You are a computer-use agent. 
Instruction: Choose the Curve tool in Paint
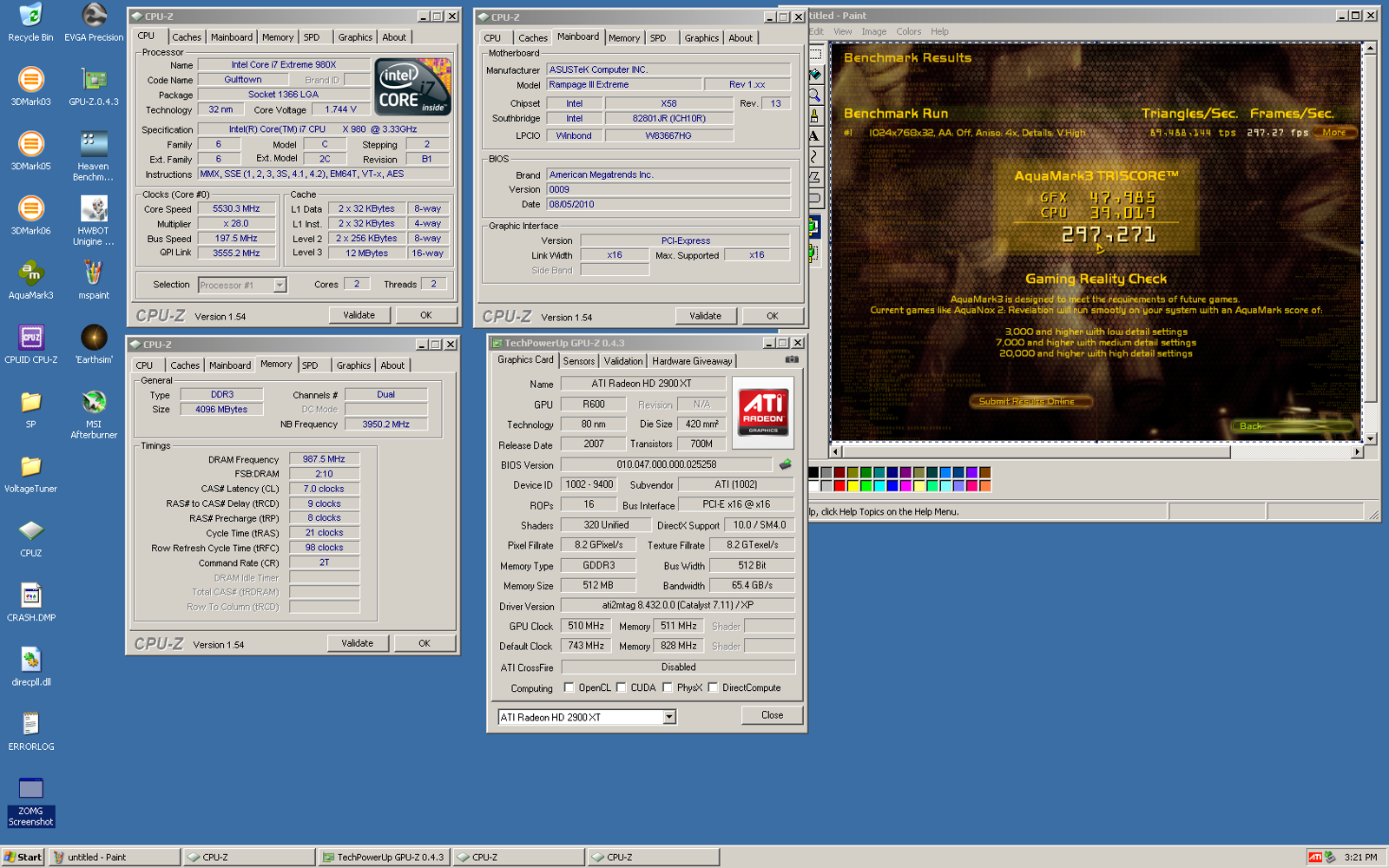(x=815, y=156)
